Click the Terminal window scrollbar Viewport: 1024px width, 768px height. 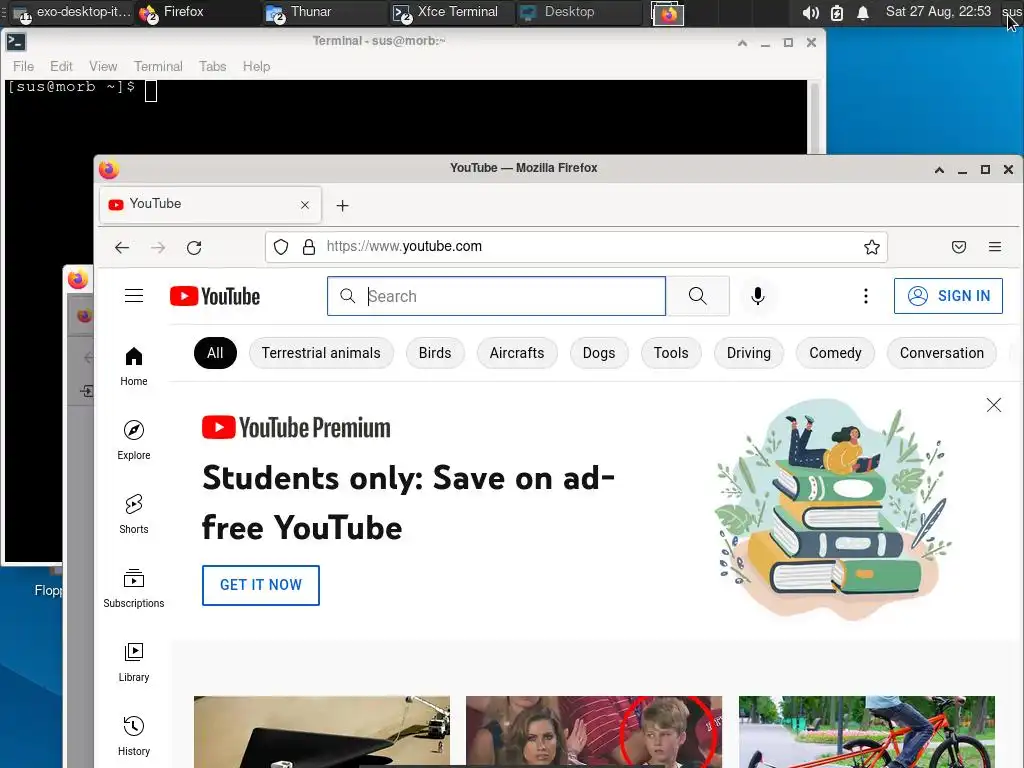[x=814, y=116]
